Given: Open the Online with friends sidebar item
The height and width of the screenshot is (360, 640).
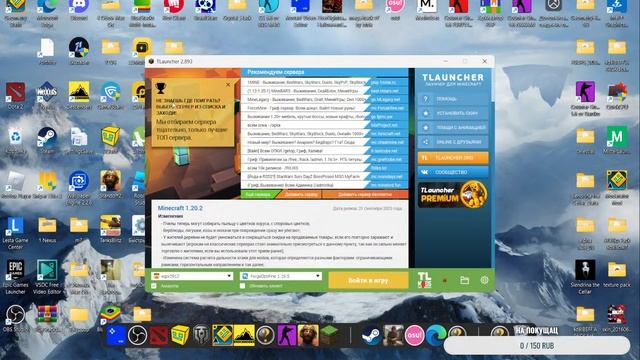Looking at the screenshot, I should (453, 142).
